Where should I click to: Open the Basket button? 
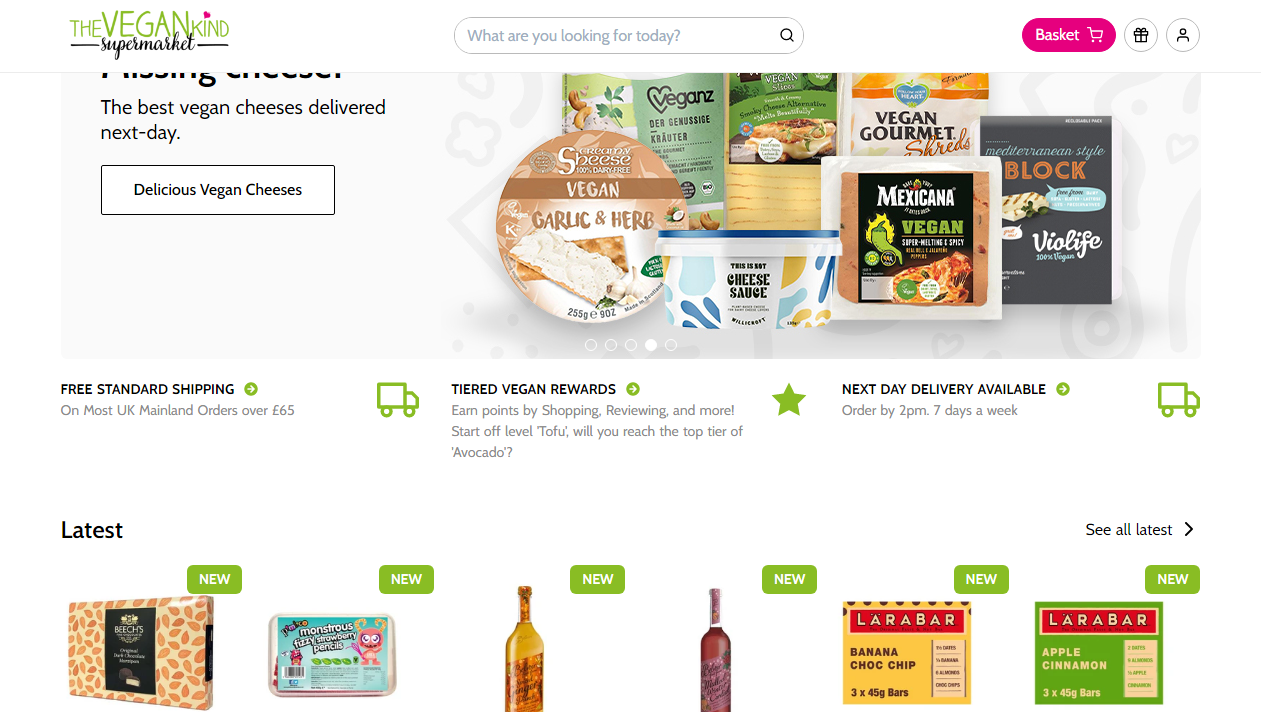point(1068,35)
